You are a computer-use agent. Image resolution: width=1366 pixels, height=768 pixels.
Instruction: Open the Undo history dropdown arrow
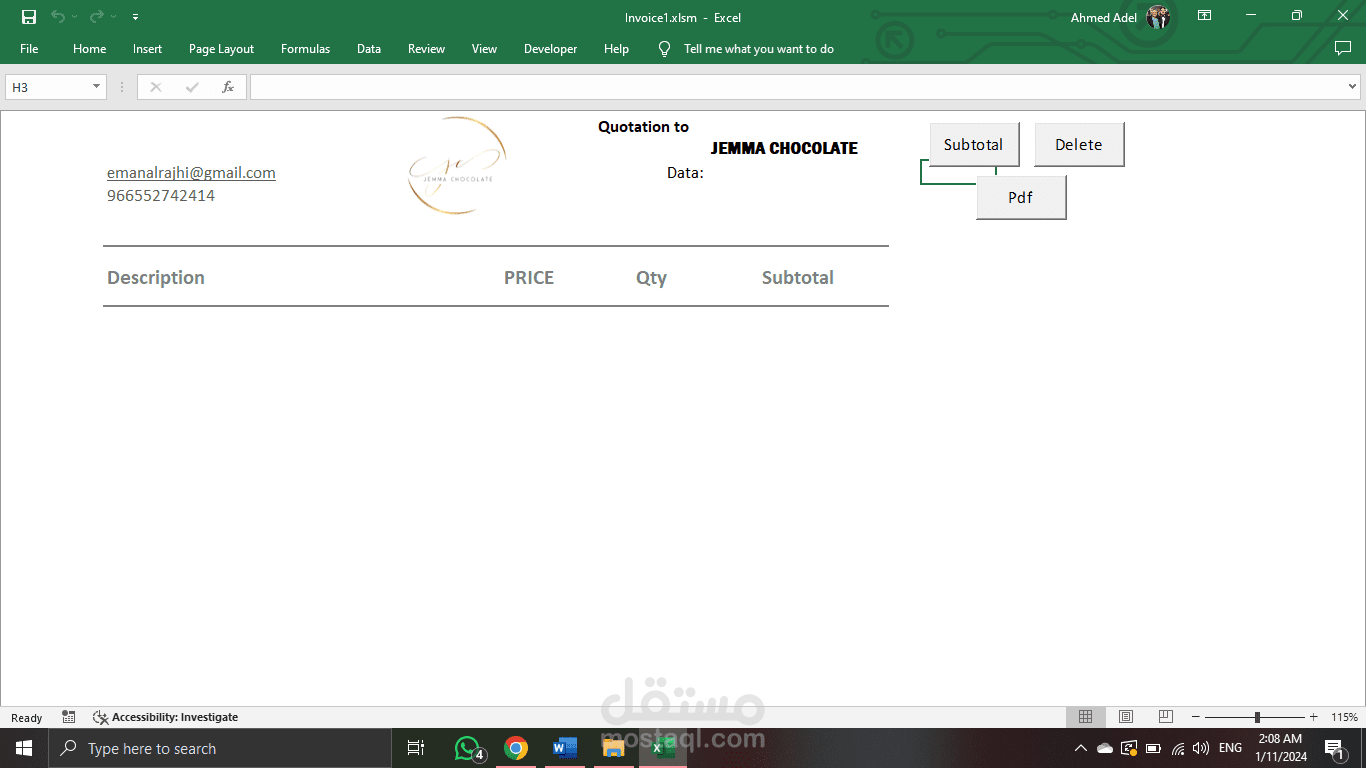click(x=75, y=17)
